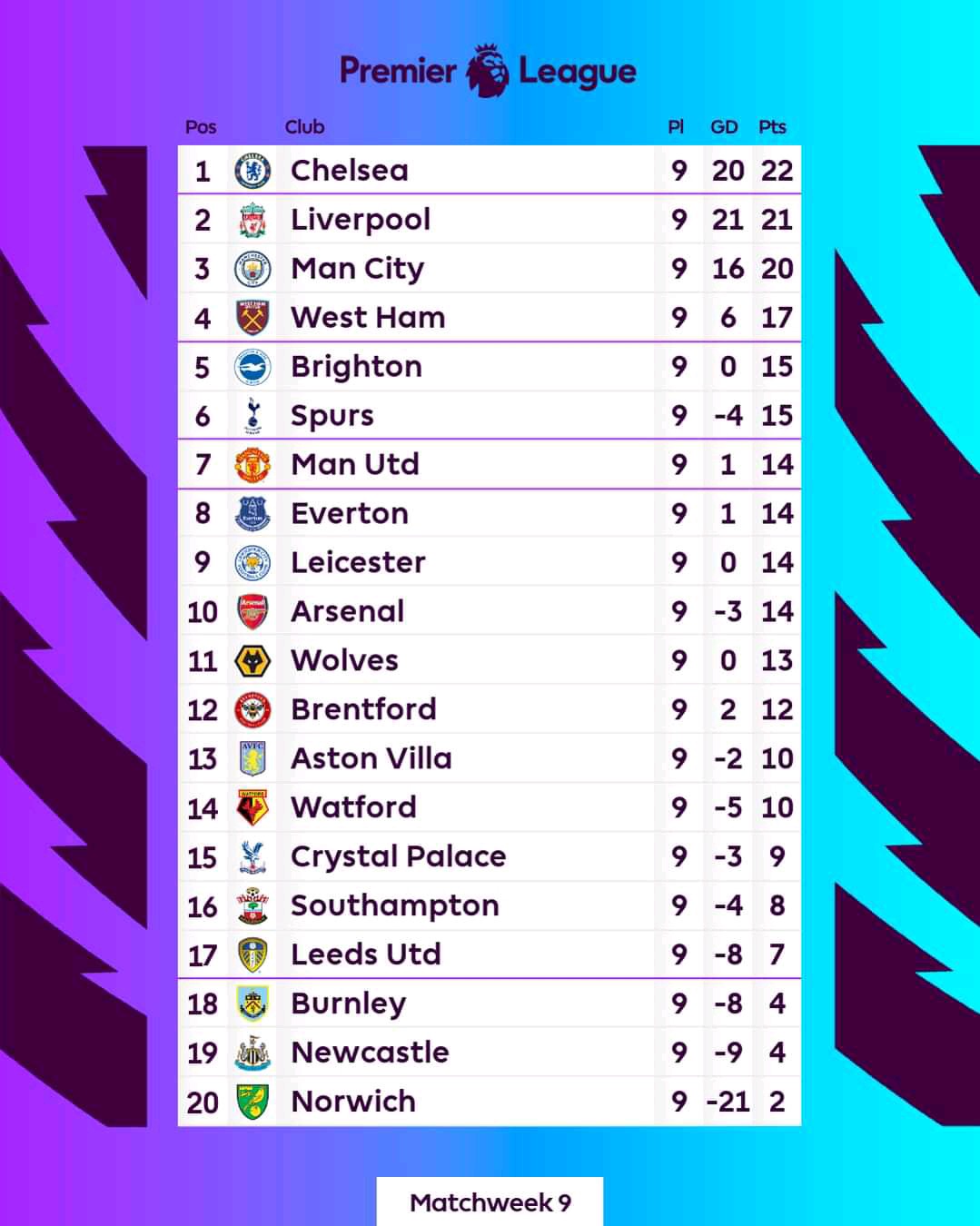This screenshot has width=980, height=1226.
Task: Click the Premier League lion logo
Action: pyautogui.click(x=487, y=71)
